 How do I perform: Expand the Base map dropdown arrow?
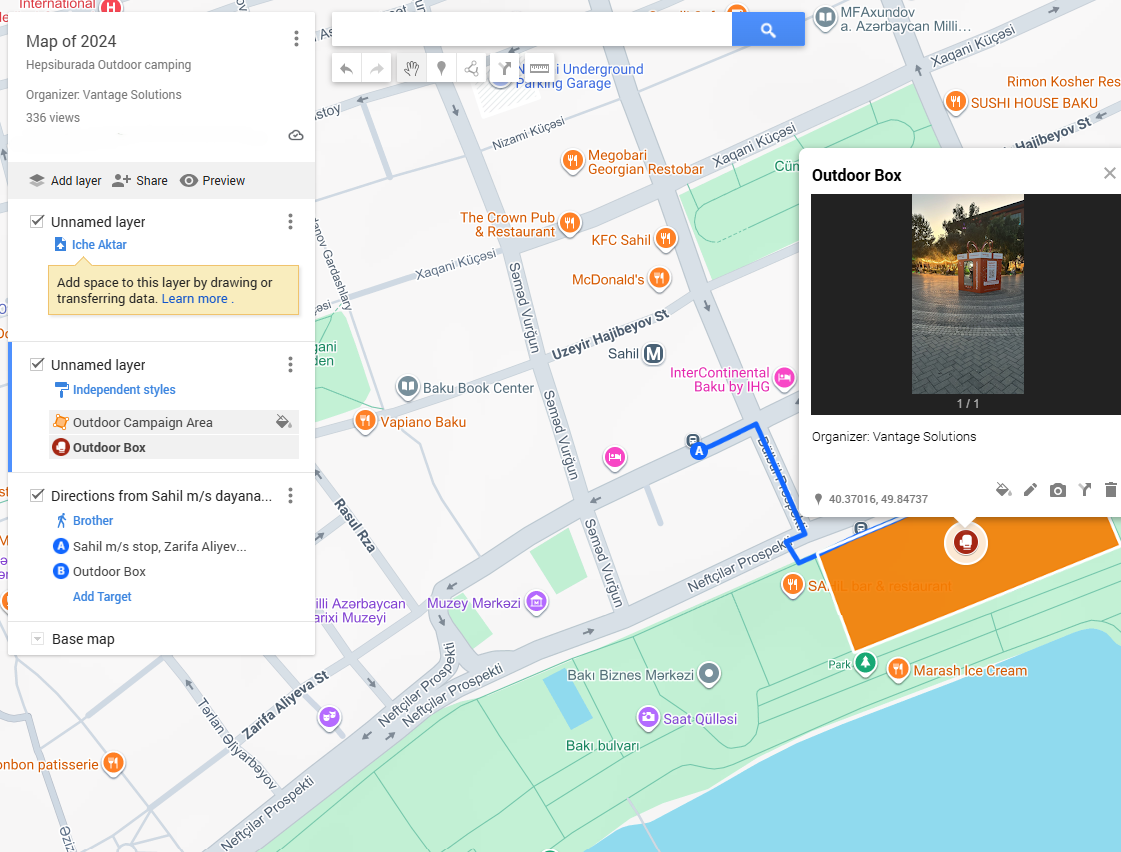tap(37, 639)
